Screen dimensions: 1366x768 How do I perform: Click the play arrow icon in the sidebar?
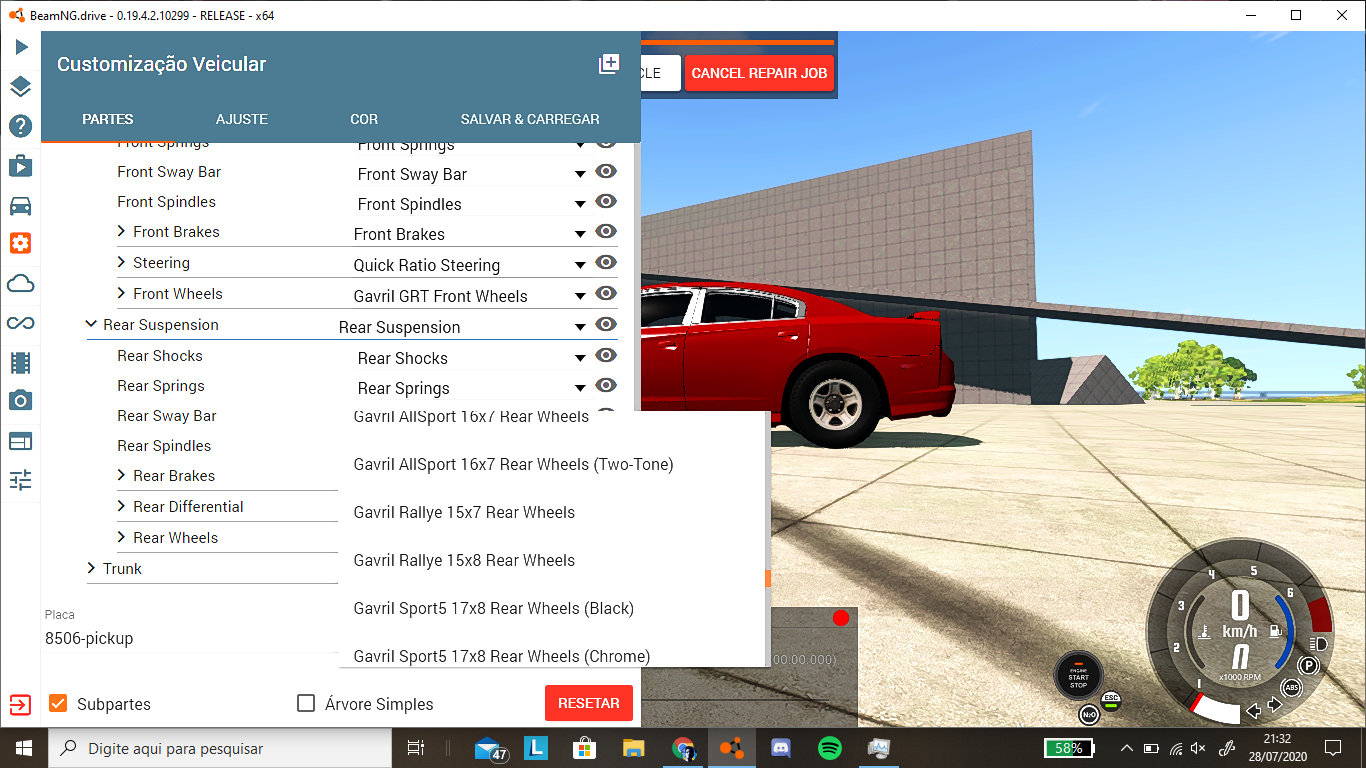[21, 47]
